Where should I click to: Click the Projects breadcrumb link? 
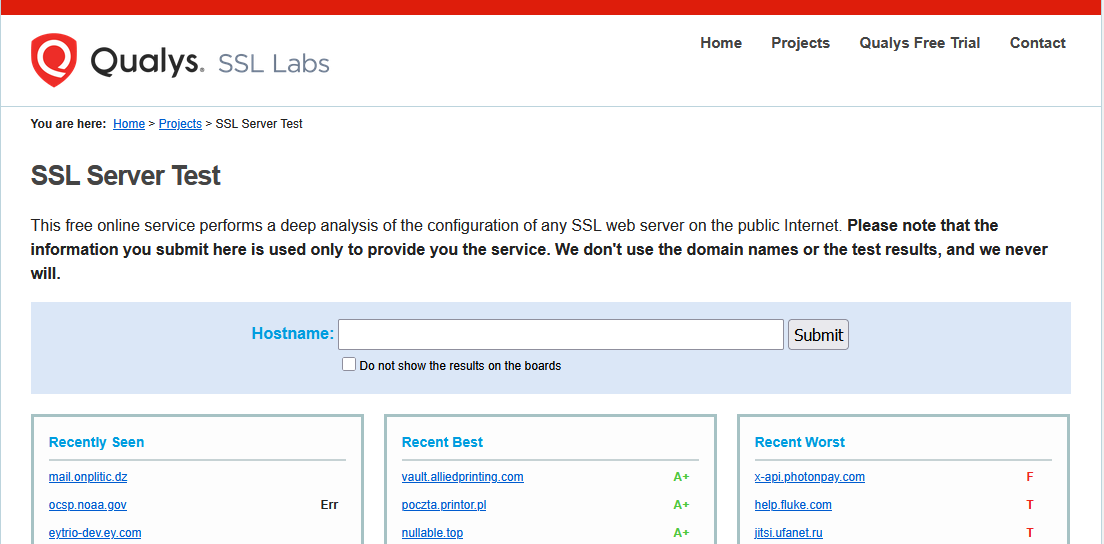click(x=180, y=124)
